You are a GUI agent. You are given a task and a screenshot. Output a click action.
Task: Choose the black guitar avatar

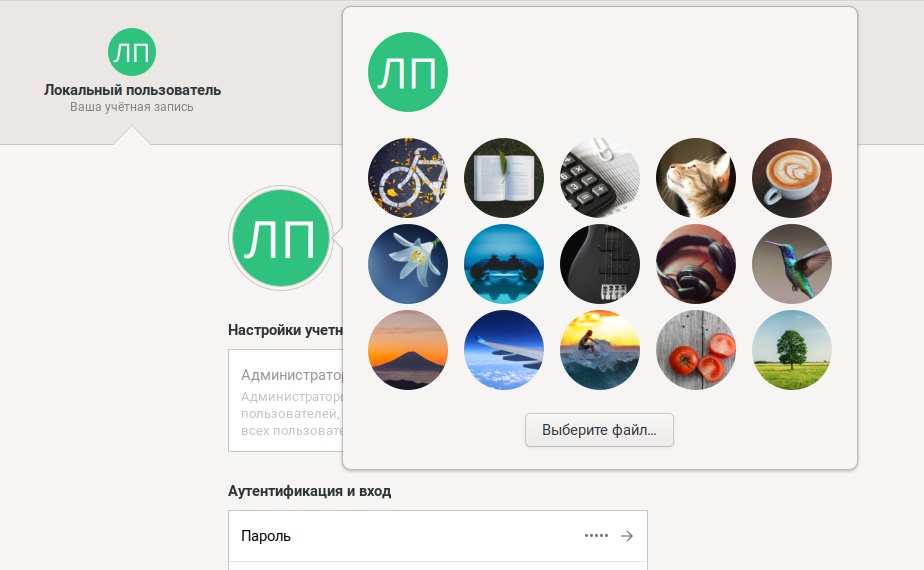(600, 264)
